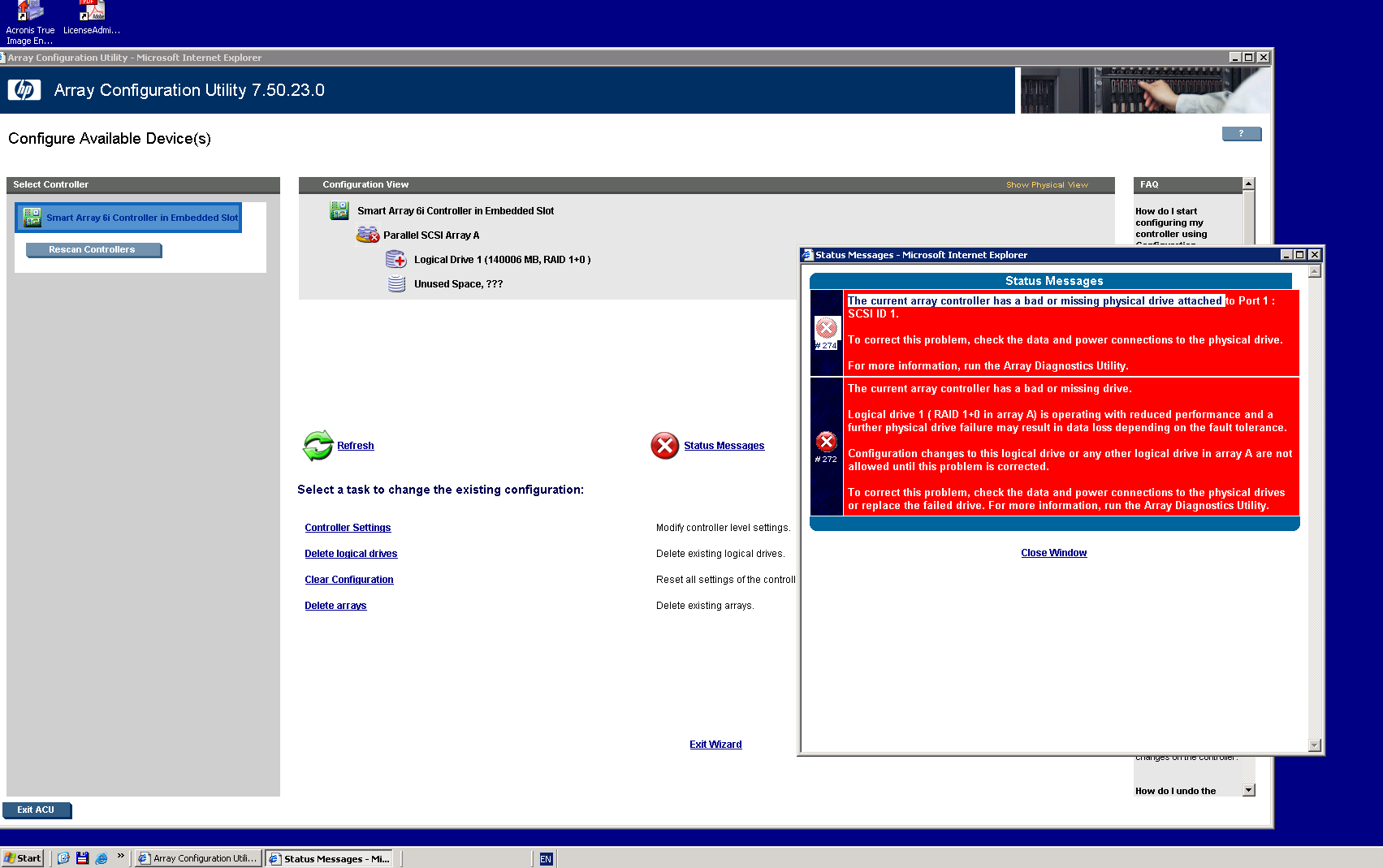The width and height of the screenshot is (1383, 868).
Task: Click the Refresh link
Action: coord(355,446)
